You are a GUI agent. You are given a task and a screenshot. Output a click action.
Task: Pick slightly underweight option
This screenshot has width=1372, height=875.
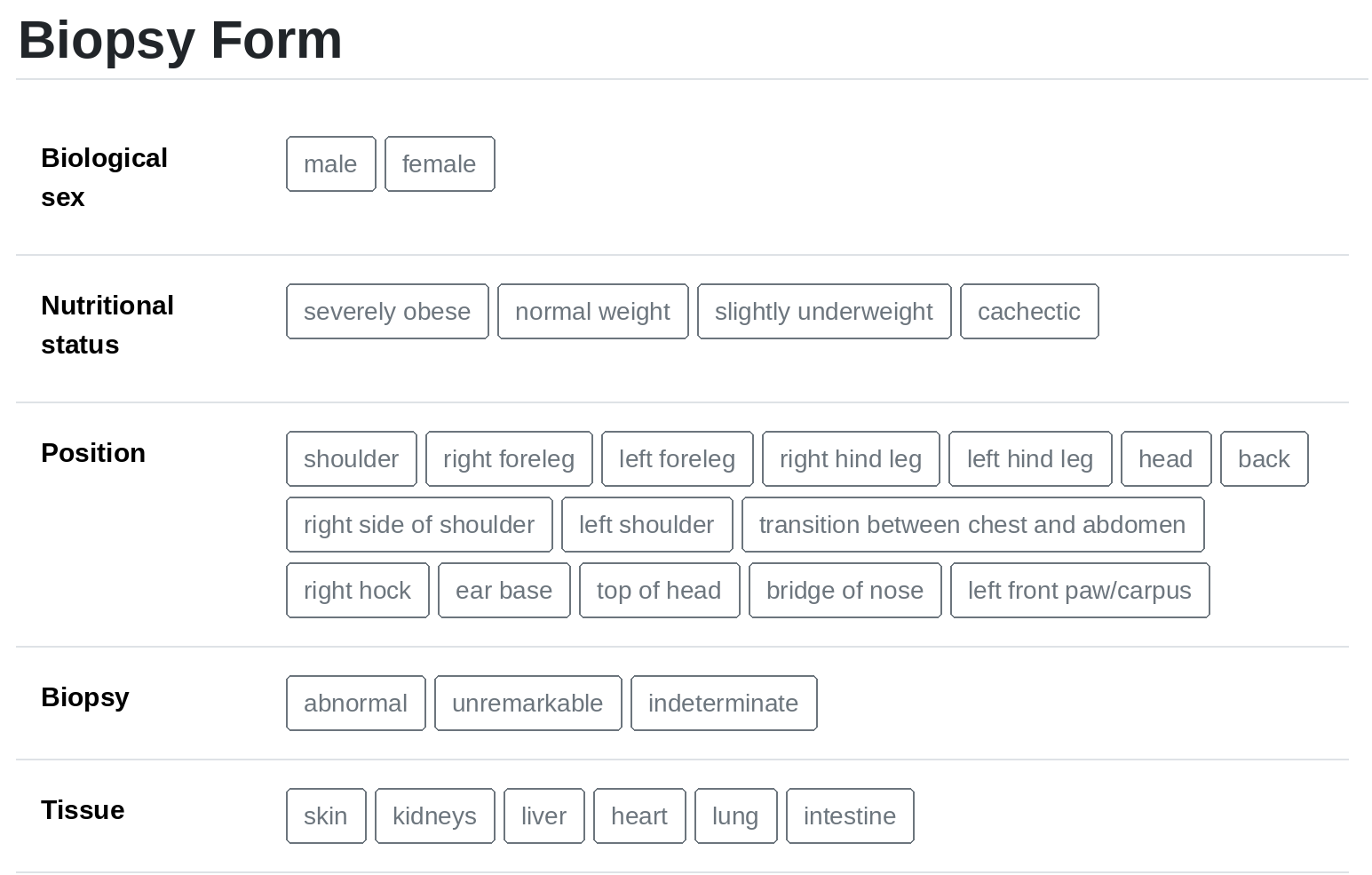pyautogui.click(x=824, y=312)
